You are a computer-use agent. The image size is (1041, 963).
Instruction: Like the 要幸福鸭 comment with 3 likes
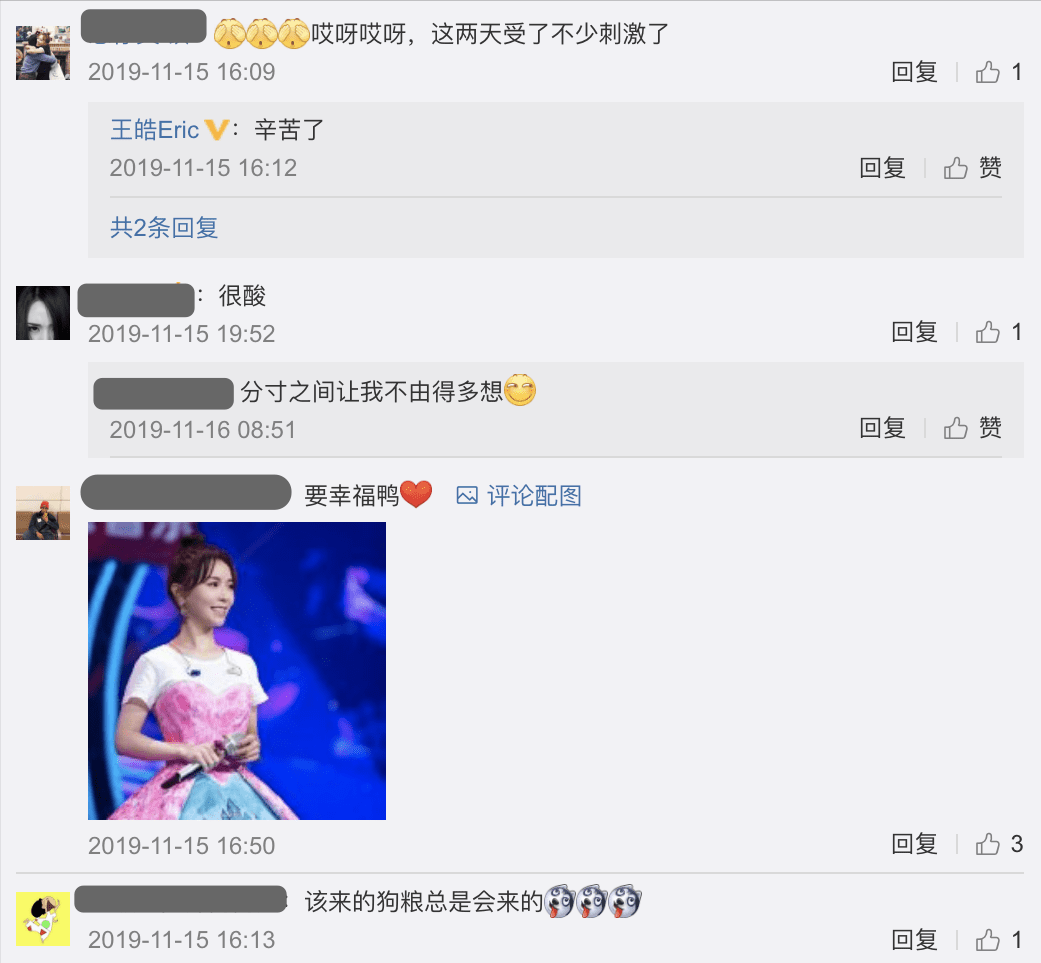(x=987, y=844)
